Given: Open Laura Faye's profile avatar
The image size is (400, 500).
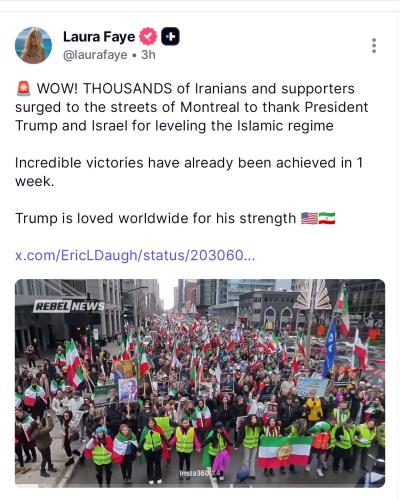Looking at the screenshot, I should tap(34, 45).
